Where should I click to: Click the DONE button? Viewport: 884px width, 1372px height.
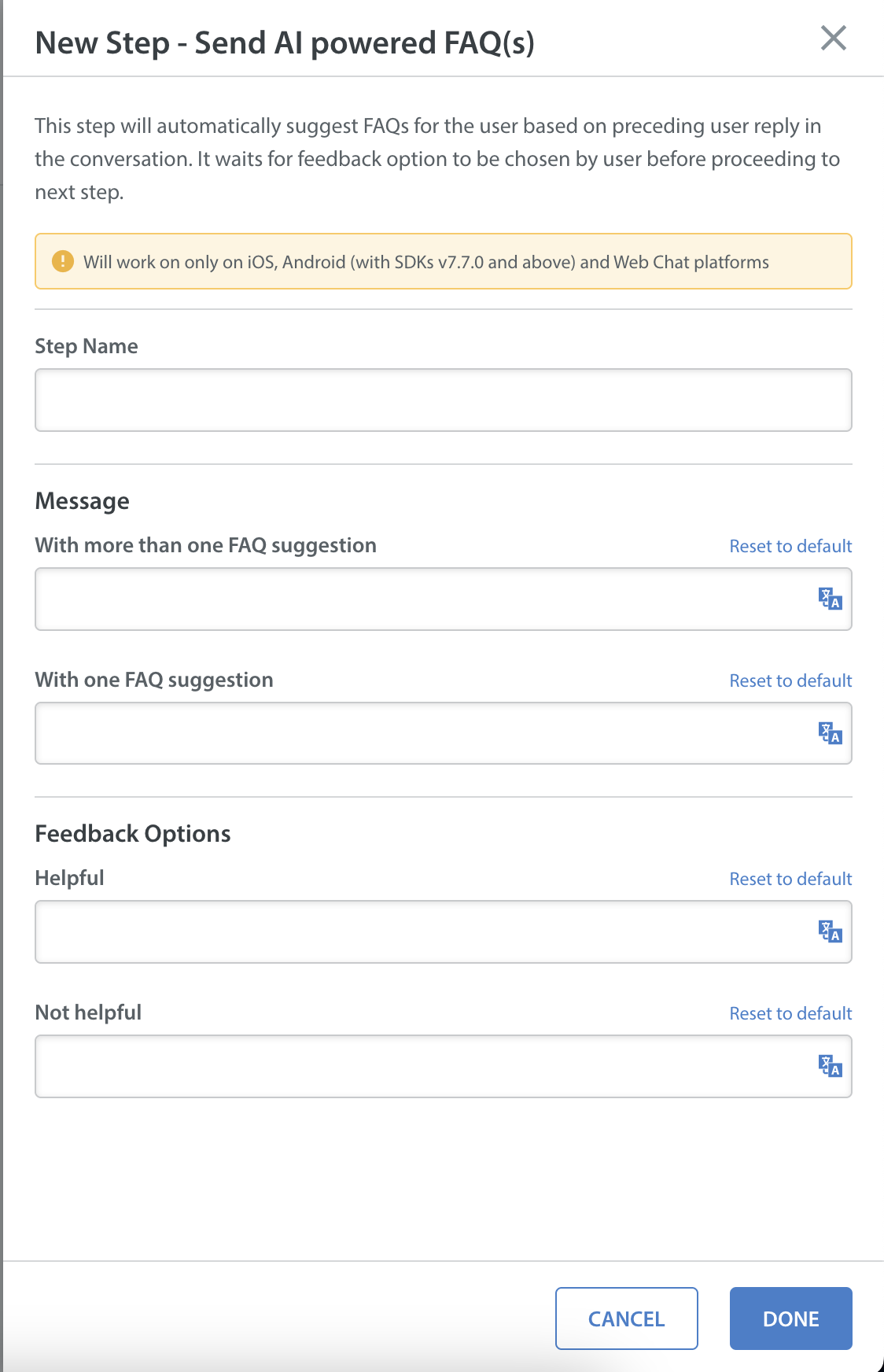[x=791, y=1319]
